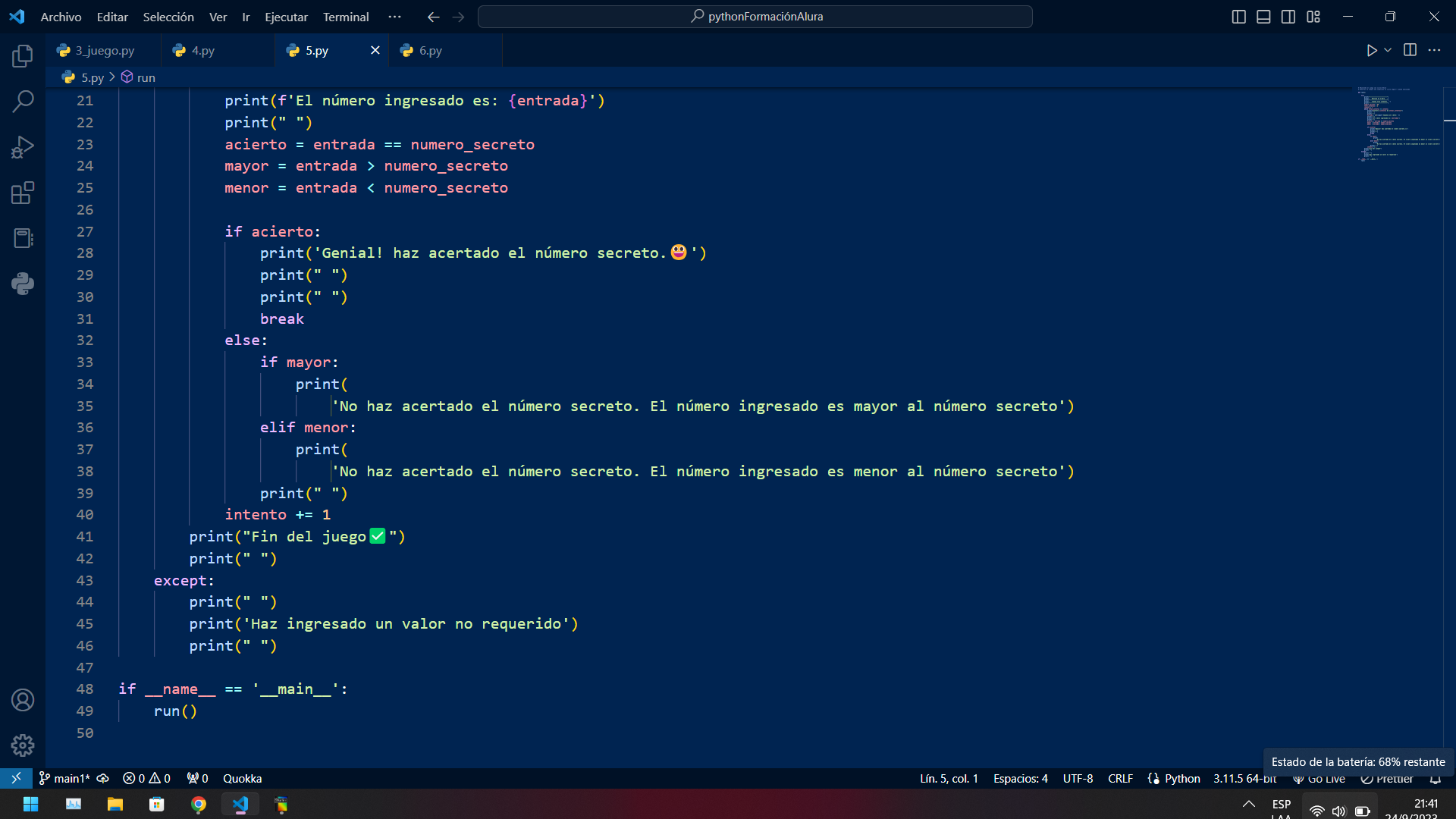Open the Explorer view in activity bar
The height and width of the screenshot is (819, 1456).
23,55
